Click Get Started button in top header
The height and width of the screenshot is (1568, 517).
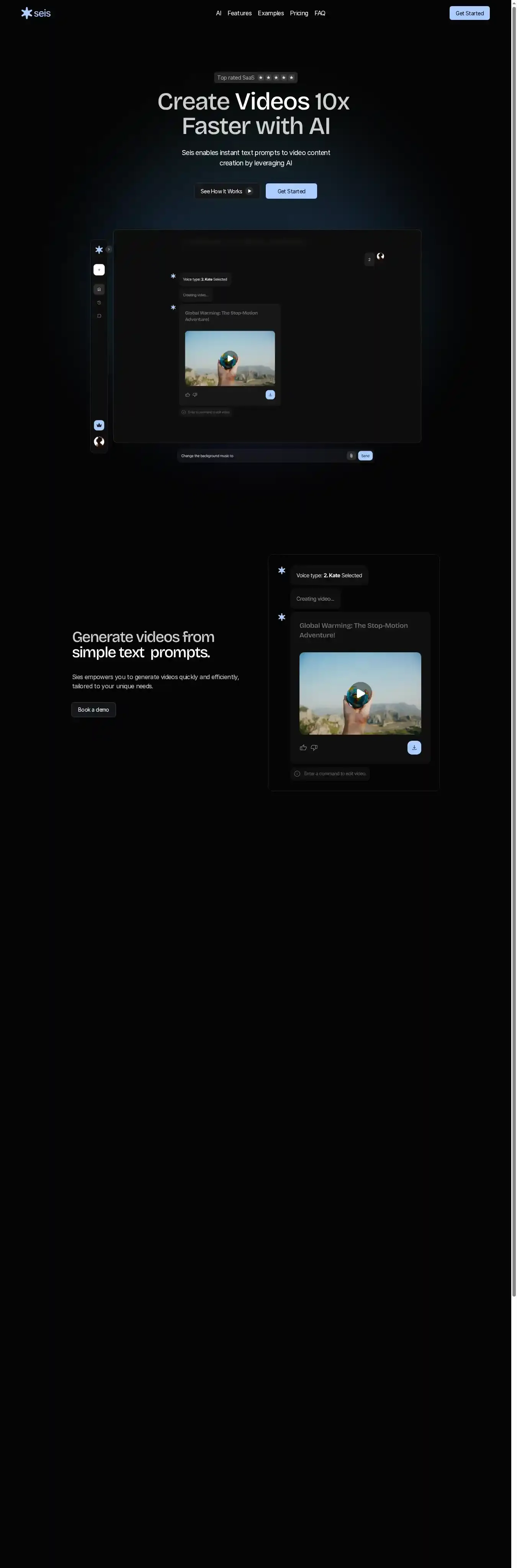(x=470, y=13)
